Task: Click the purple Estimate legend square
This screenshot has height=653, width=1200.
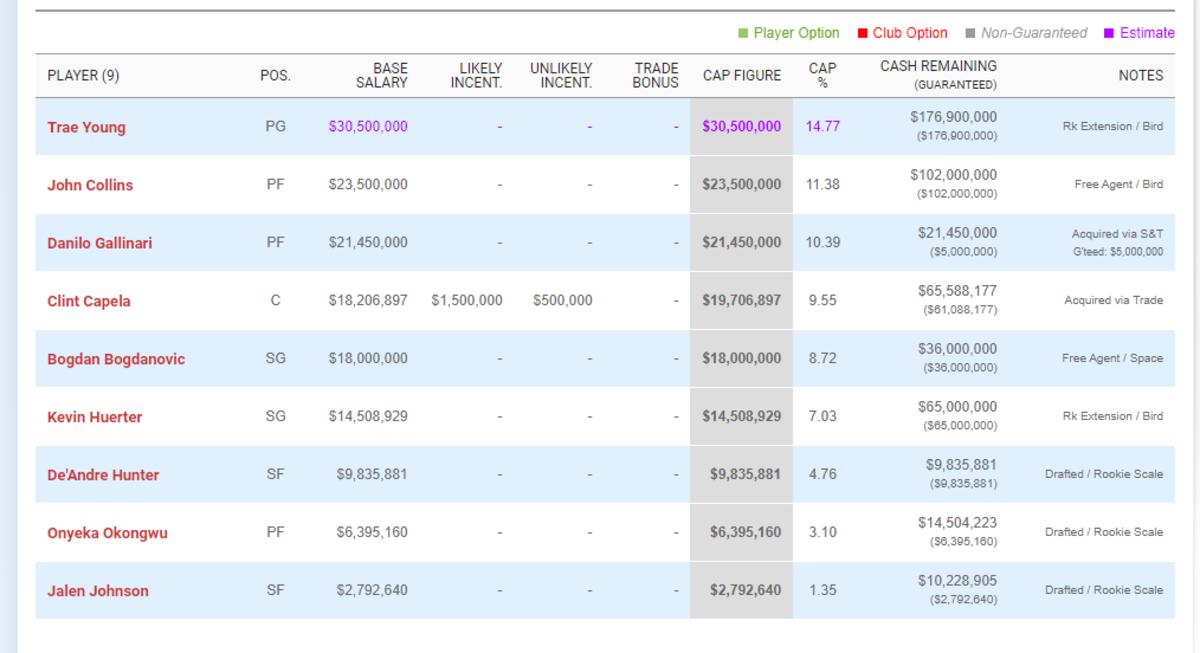Action: [x=1109, y=33]
